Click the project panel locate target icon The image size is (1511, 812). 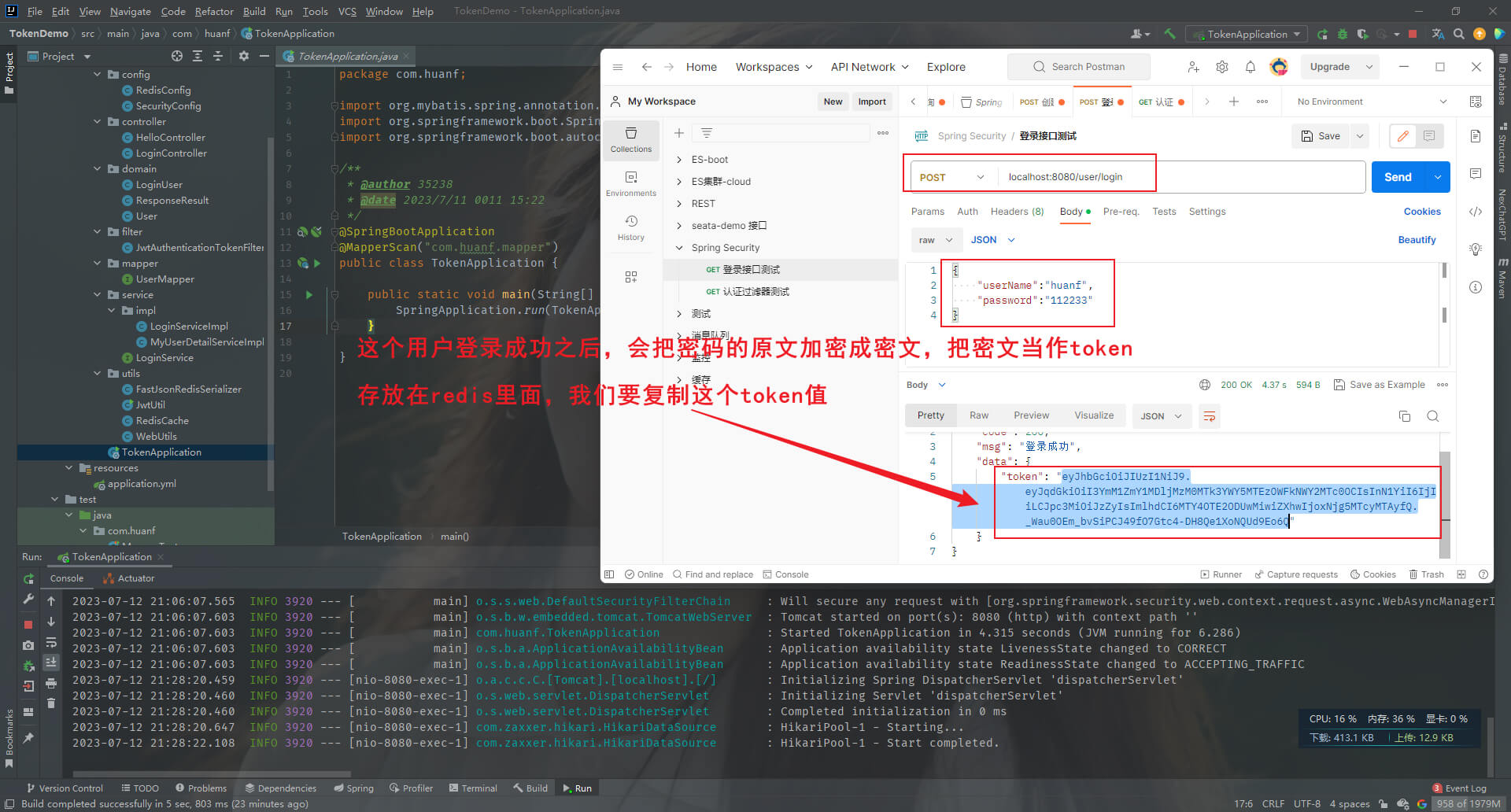[x=176, y=56]
